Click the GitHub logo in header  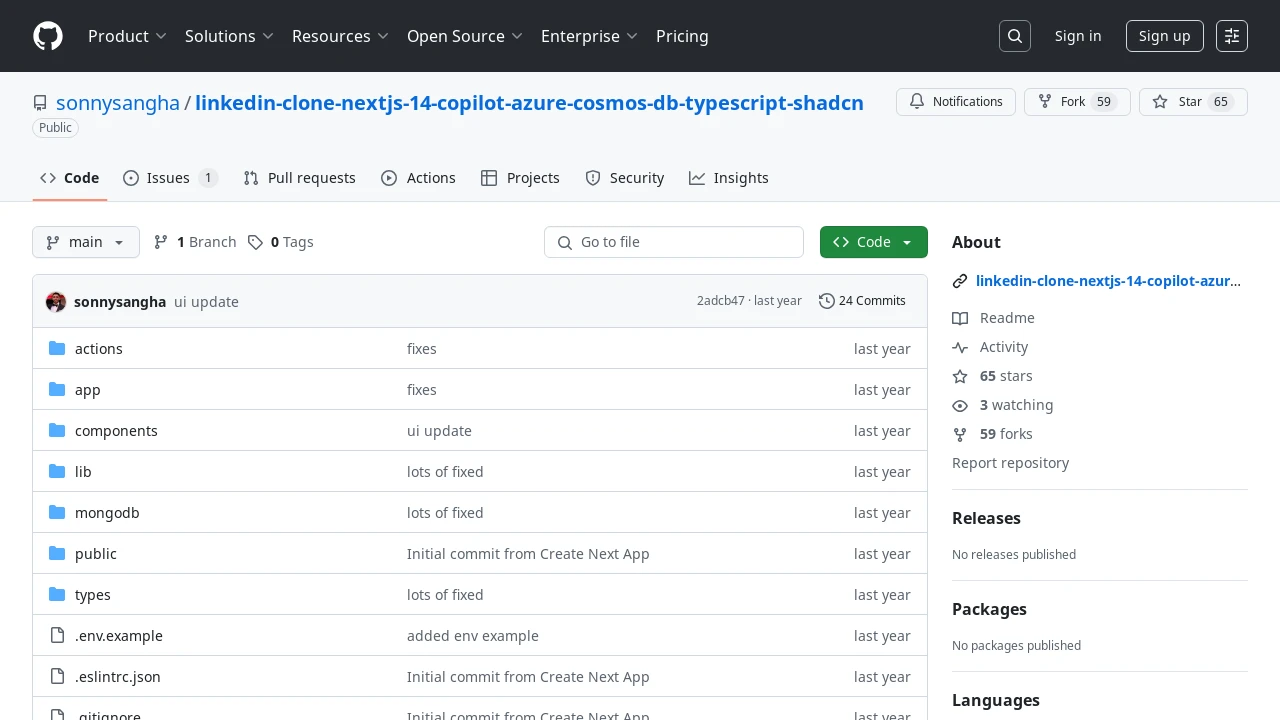48,36
